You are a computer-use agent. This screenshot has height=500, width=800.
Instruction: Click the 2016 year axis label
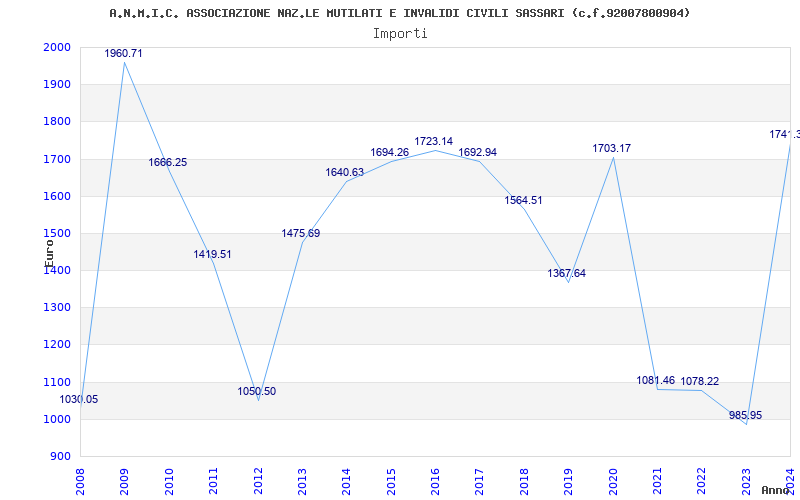(435, 481)
